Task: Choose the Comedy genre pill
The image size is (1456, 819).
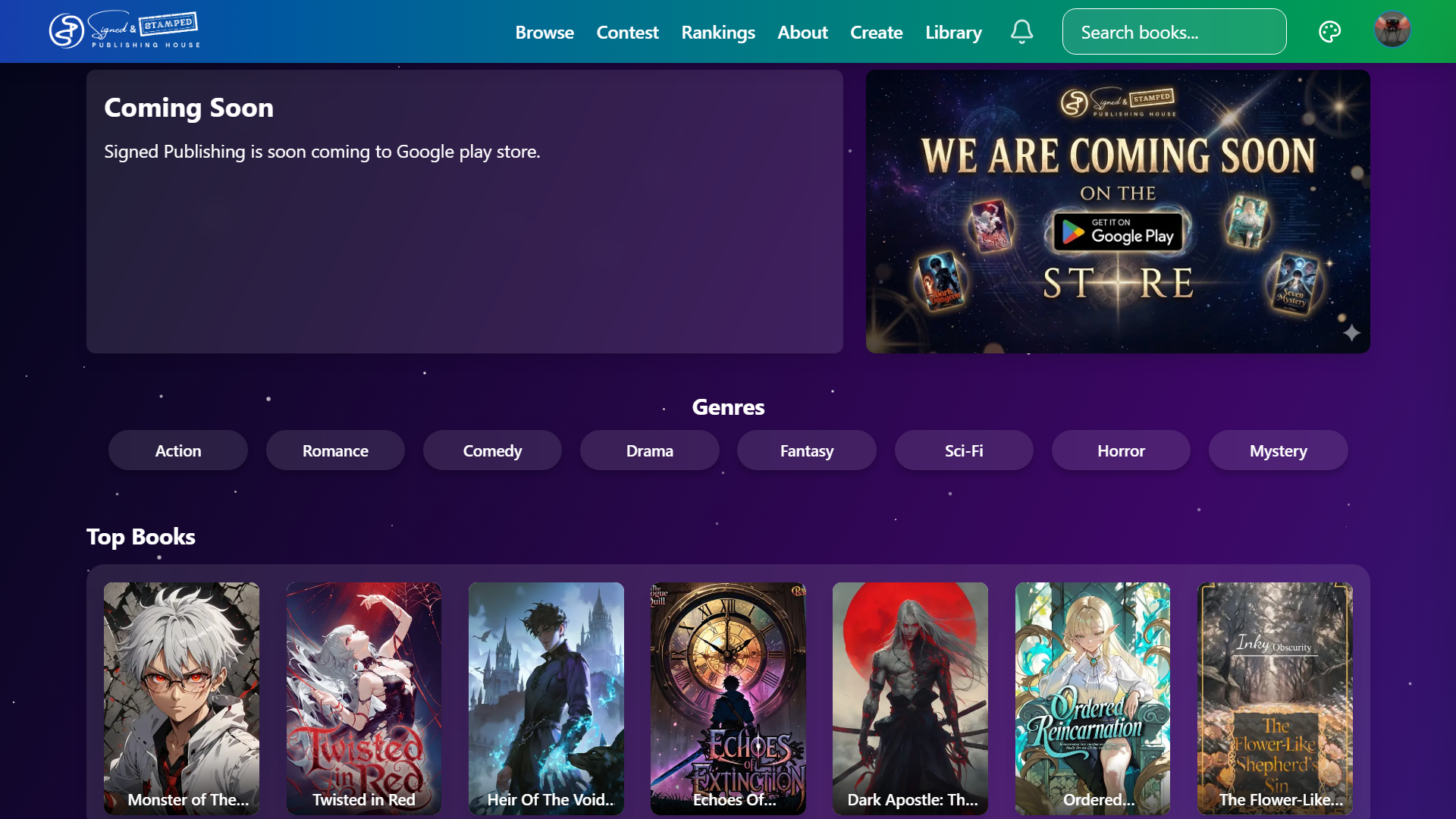Action: coord(492,450)
